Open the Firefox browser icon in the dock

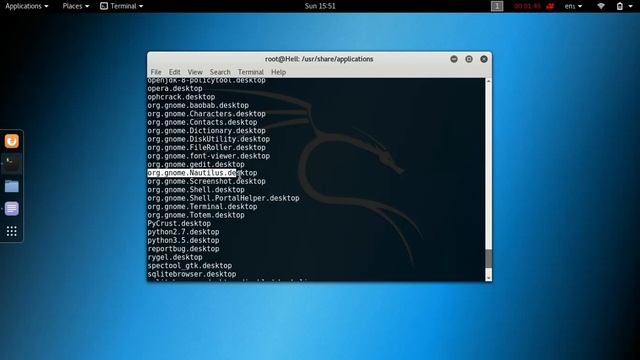[x=11, y=141]
